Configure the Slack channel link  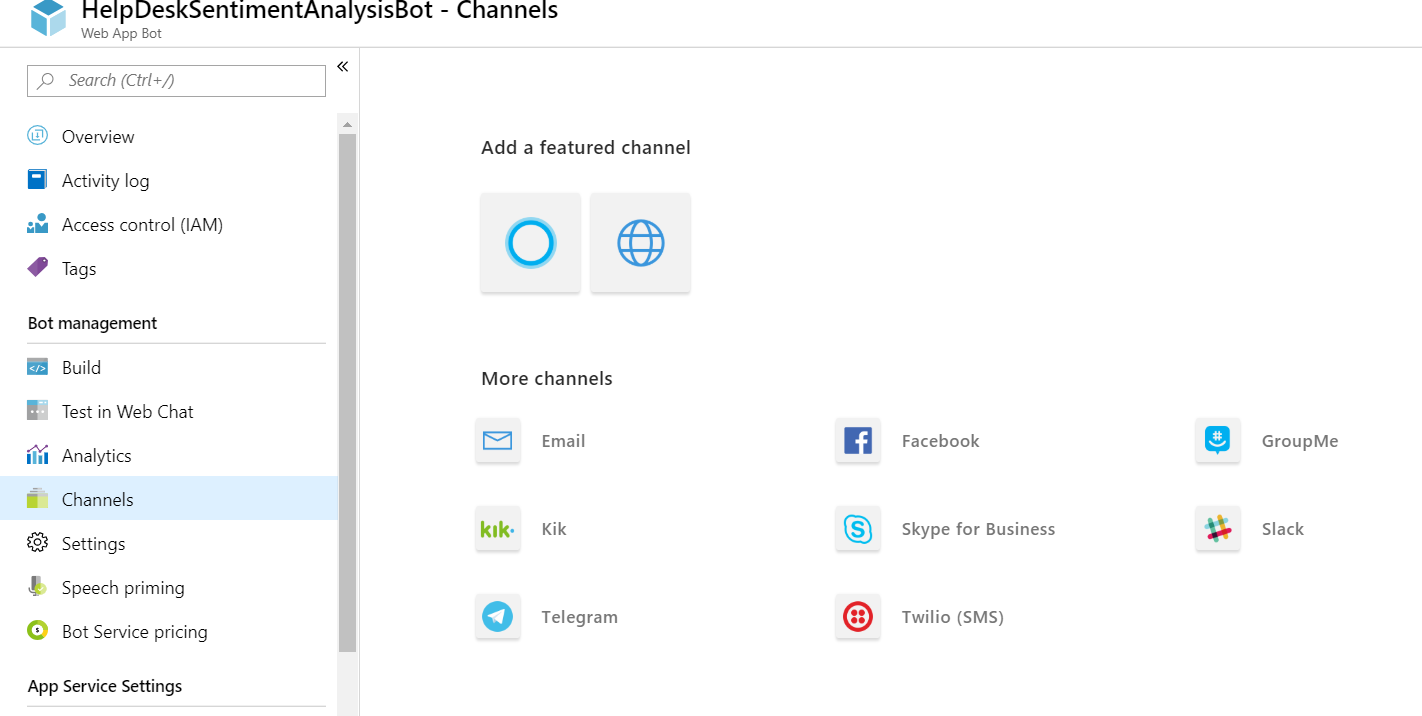(x=1282, y=529)
